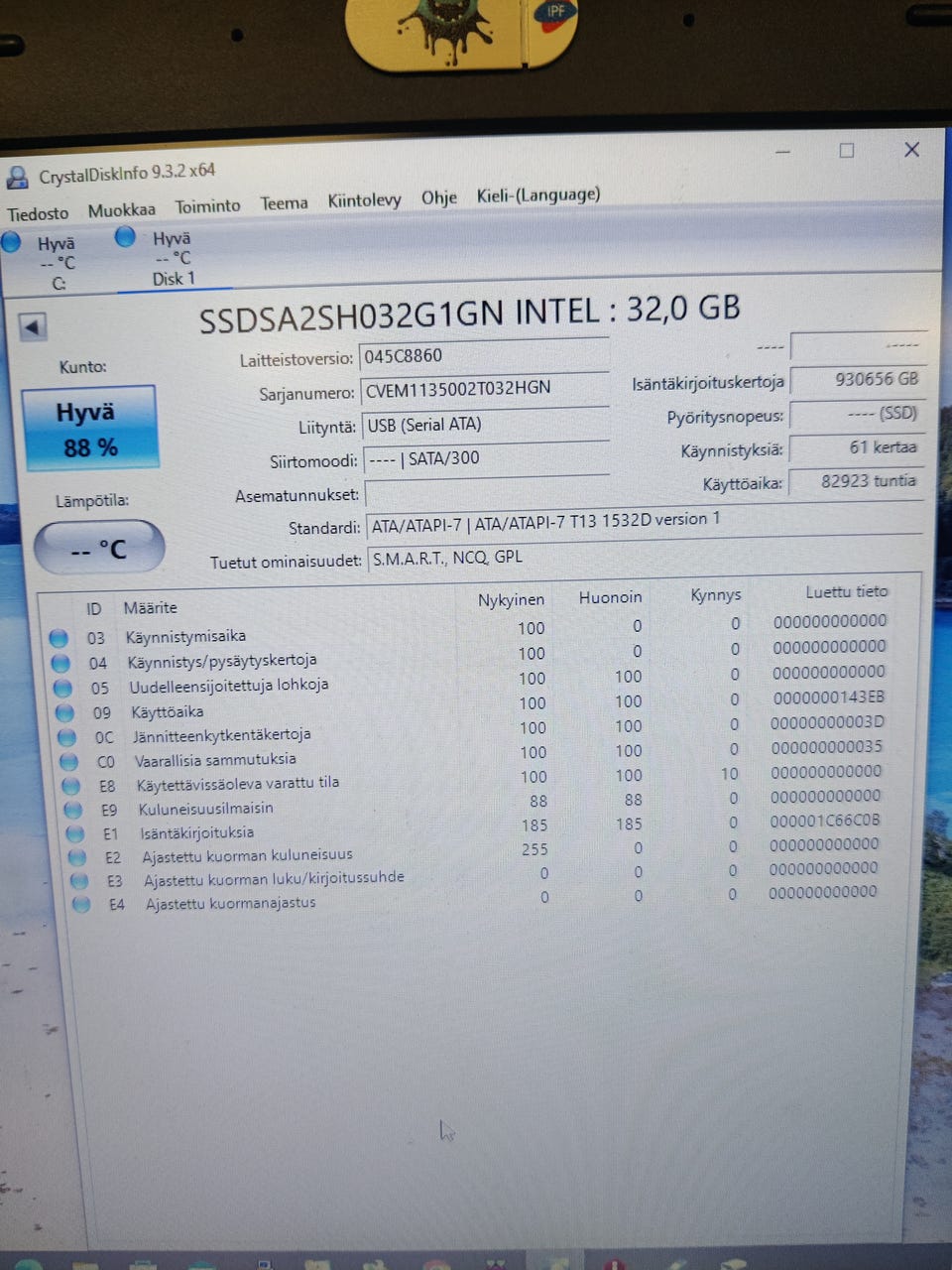
Task: Click status circle for attribute 0C
Action: [66, 737]
